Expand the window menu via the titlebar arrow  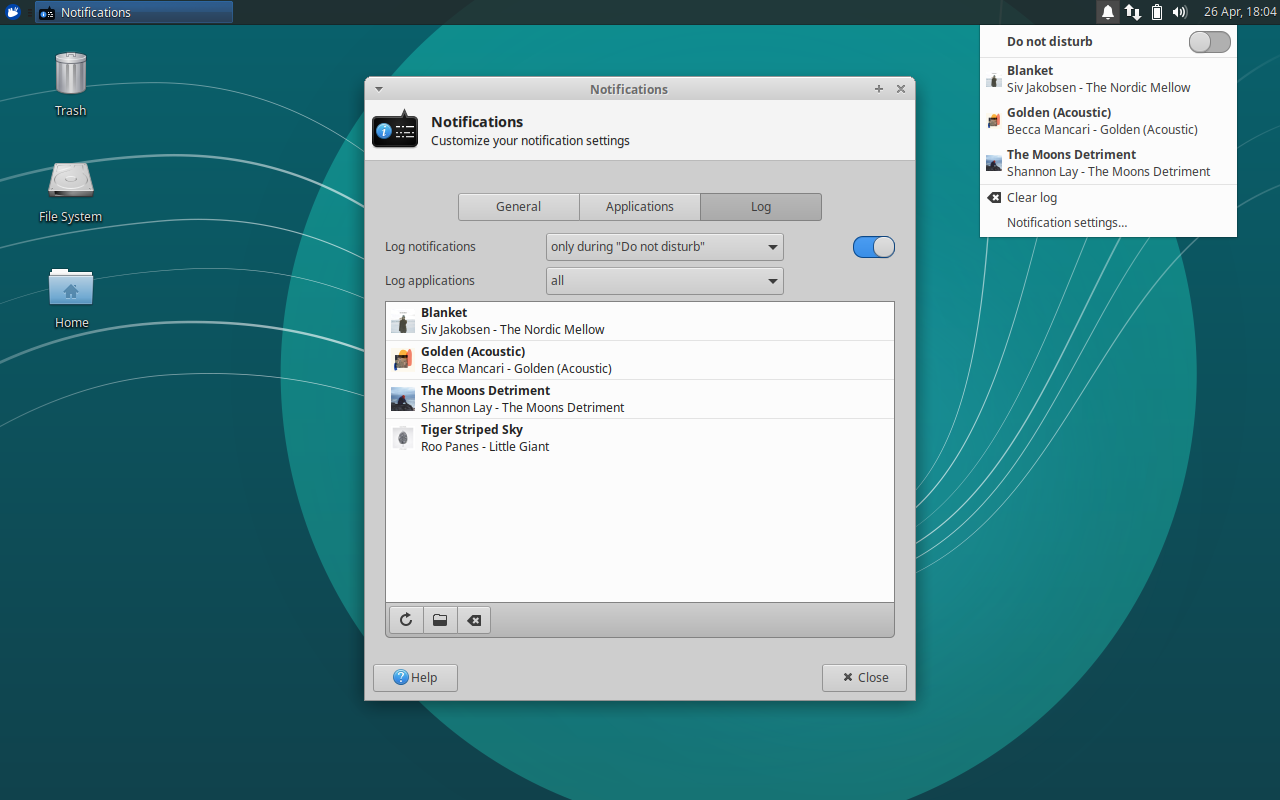click(x=378, y=89)
